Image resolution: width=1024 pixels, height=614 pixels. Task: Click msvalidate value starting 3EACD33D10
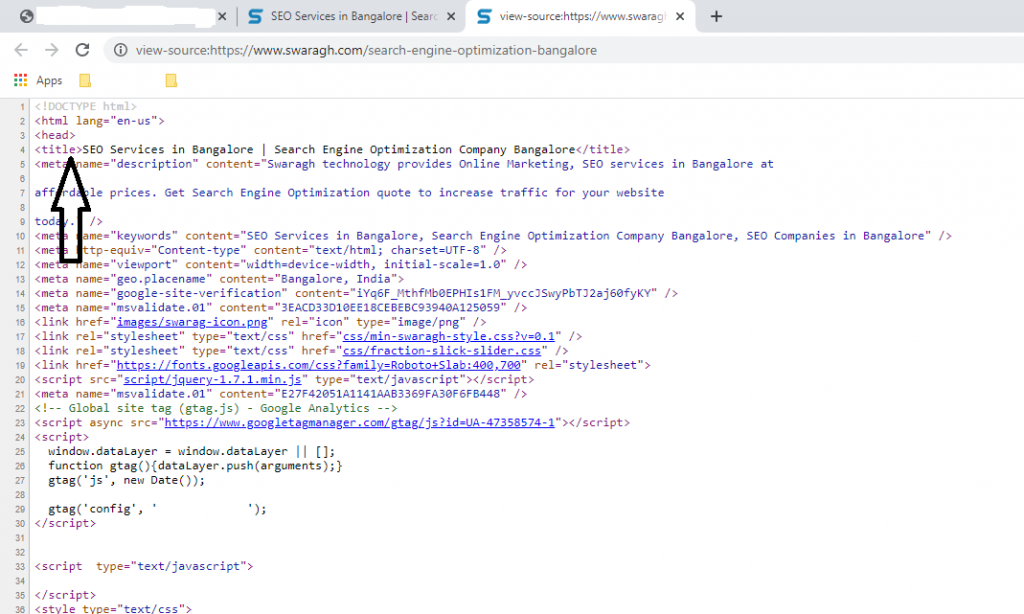click(x=391, y=308)
